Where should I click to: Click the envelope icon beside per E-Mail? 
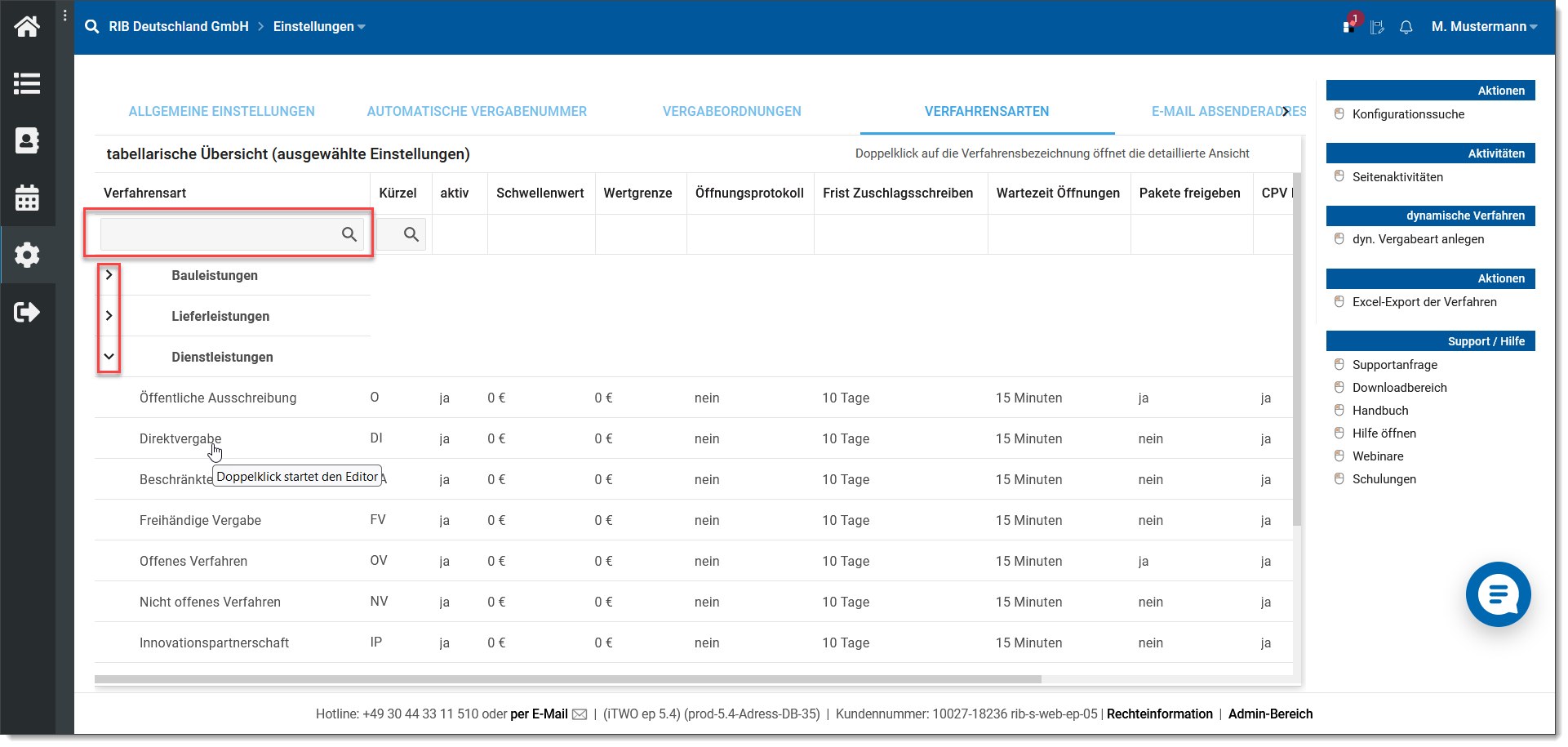click(580, 714)
